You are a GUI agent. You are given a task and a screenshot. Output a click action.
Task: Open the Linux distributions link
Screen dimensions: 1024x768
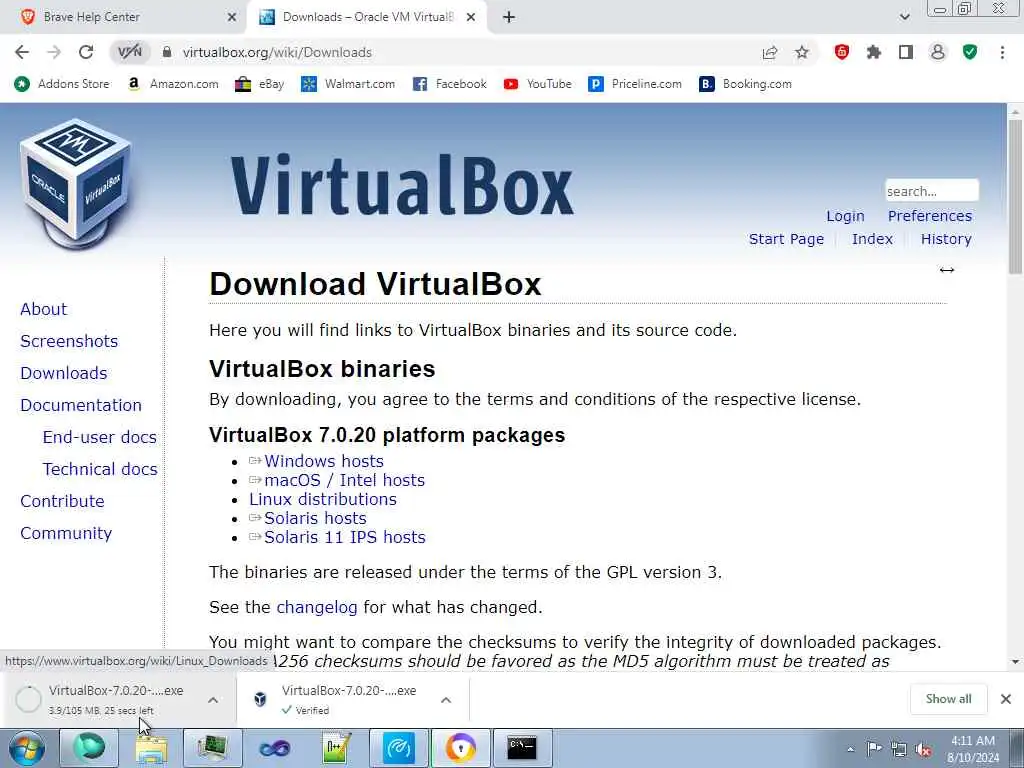323,499
